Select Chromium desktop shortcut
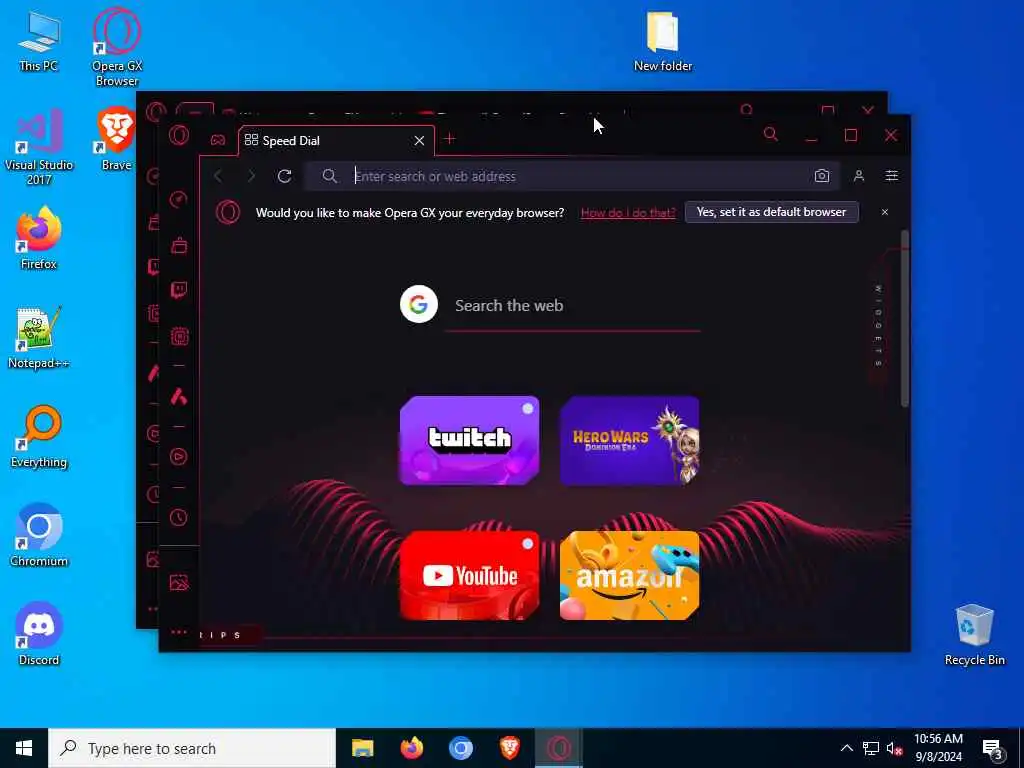The image size is (1024, 768). pos(39,536)
